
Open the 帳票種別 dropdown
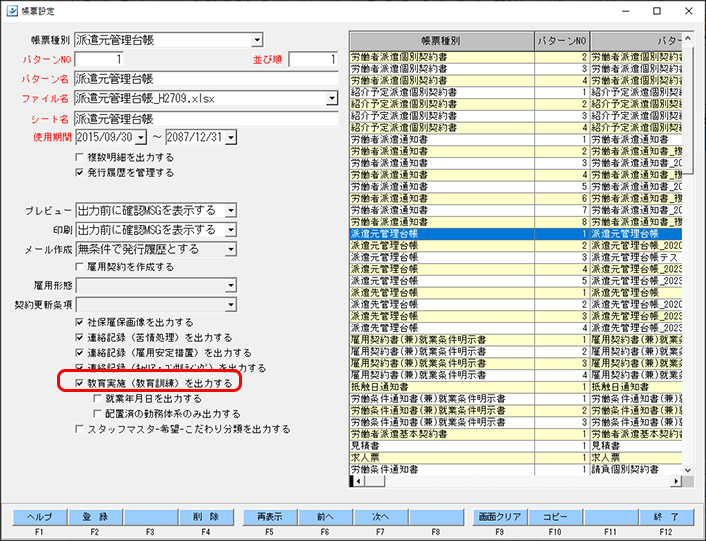(257, 40)
